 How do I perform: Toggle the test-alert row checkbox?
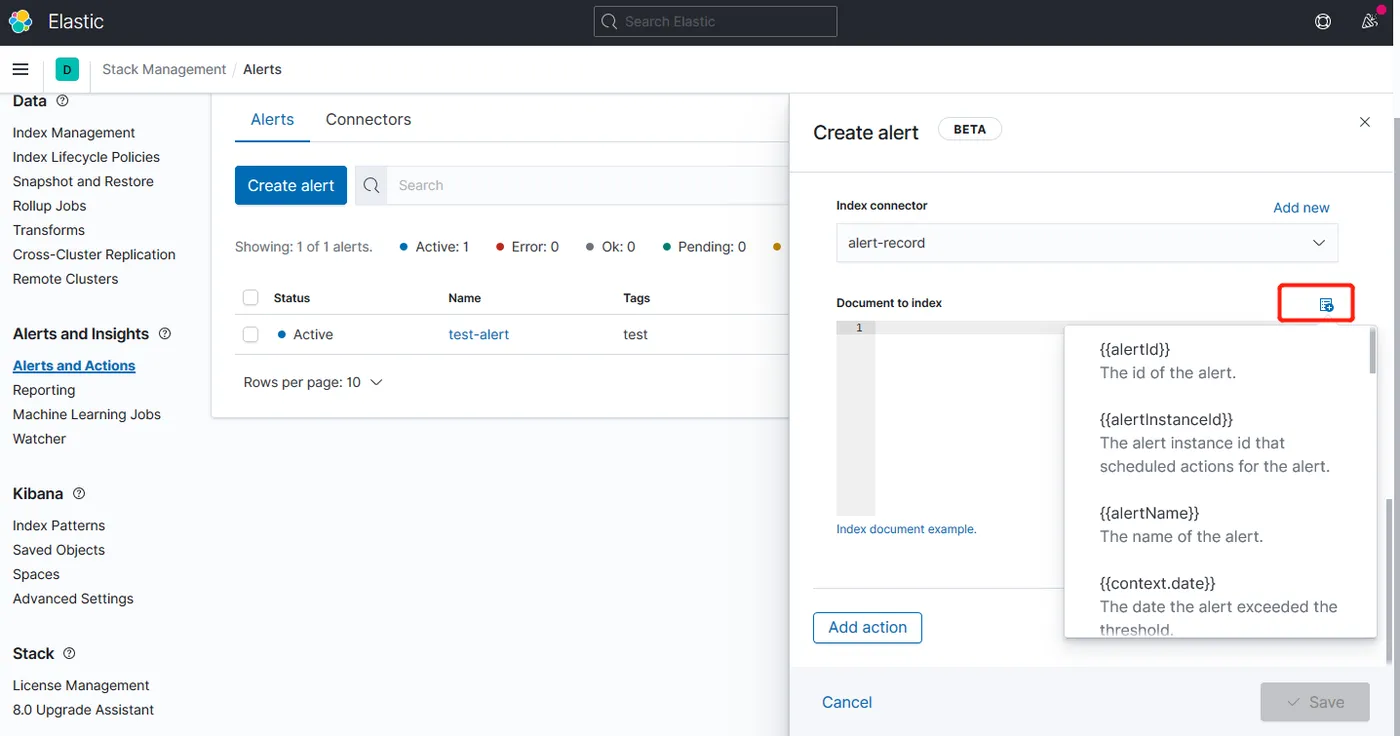coord(251,334)
